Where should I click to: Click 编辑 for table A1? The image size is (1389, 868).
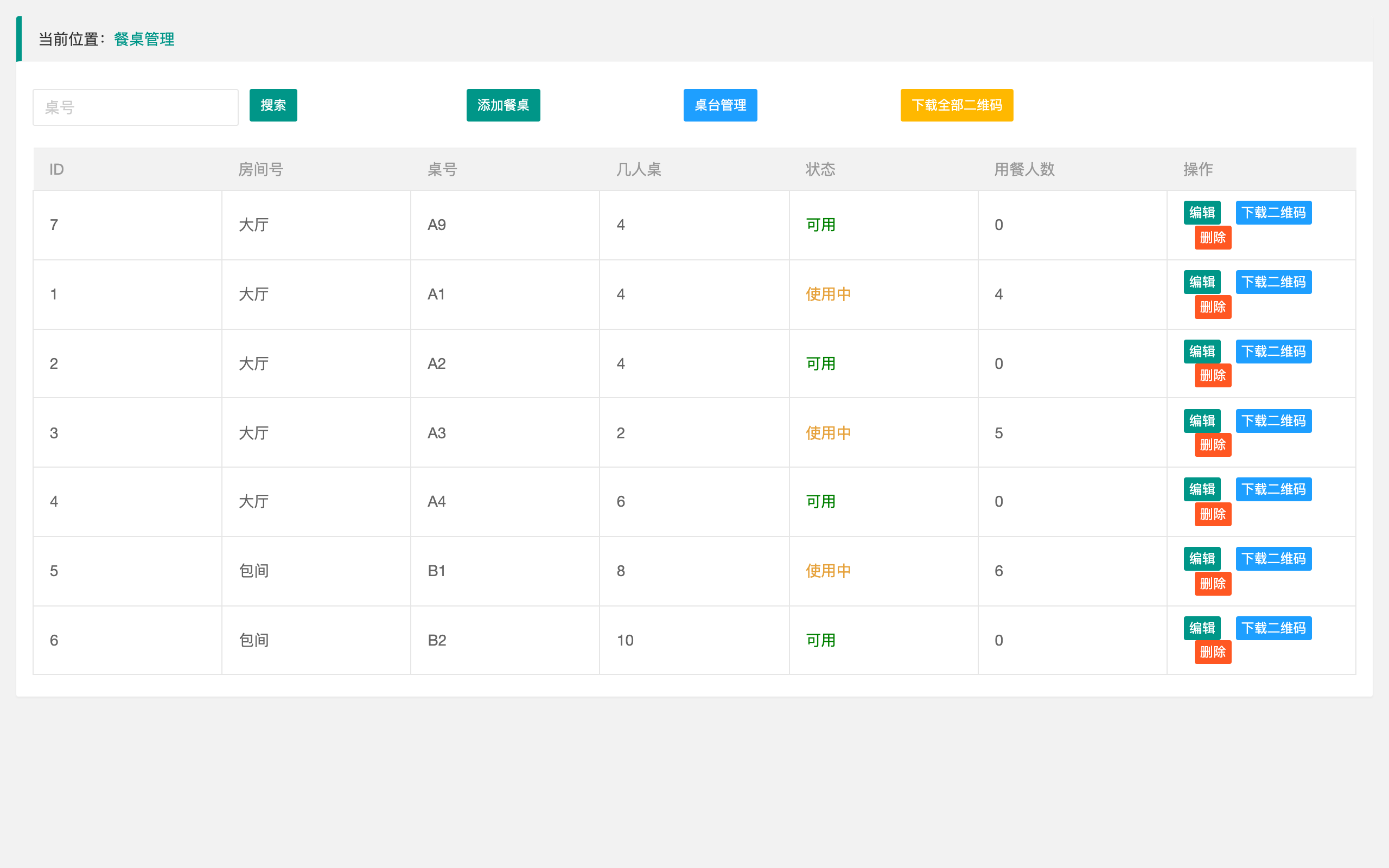tap(1202, 282)
